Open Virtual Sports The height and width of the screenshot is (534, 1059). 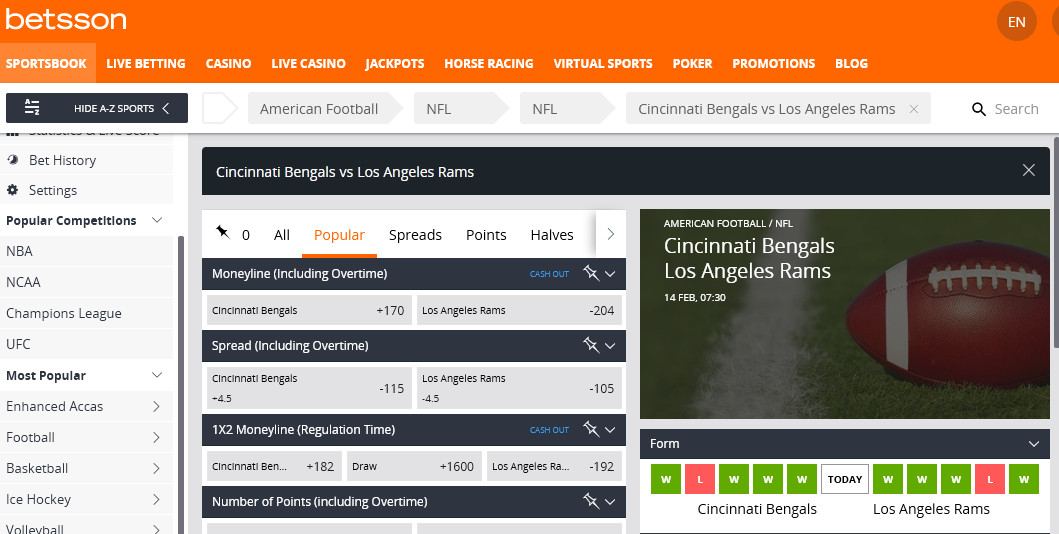[x=603, y=63]
